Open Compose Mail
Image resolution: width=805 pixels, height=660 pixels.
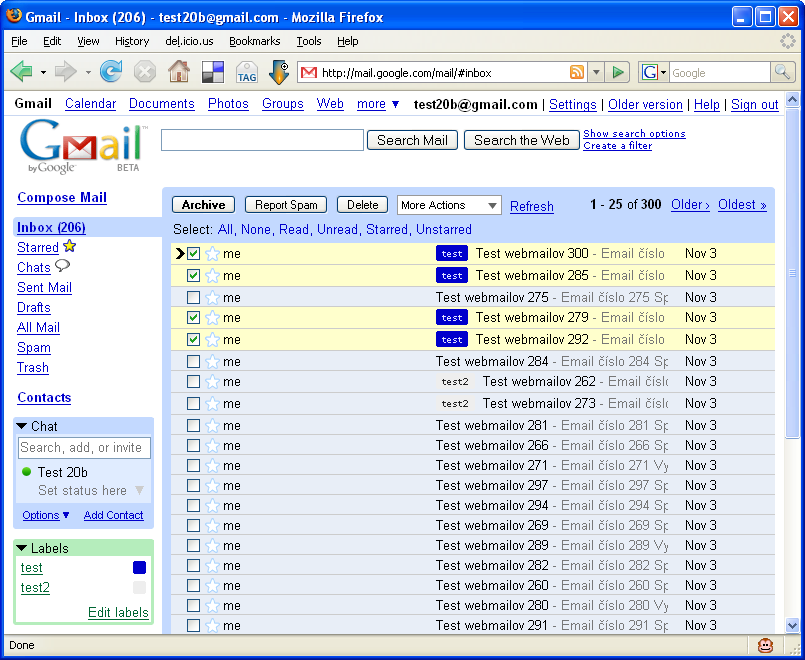[x=62, y=198]
